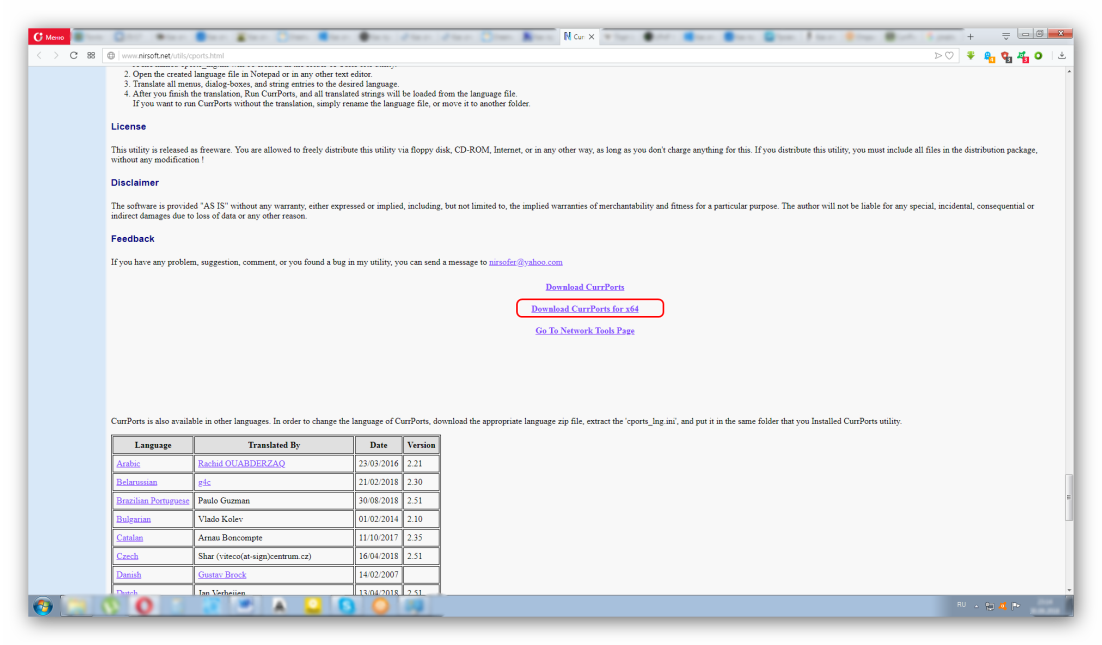
Task: Click the Arnau Boncompte table cell
Action: (x=274, y=538)
